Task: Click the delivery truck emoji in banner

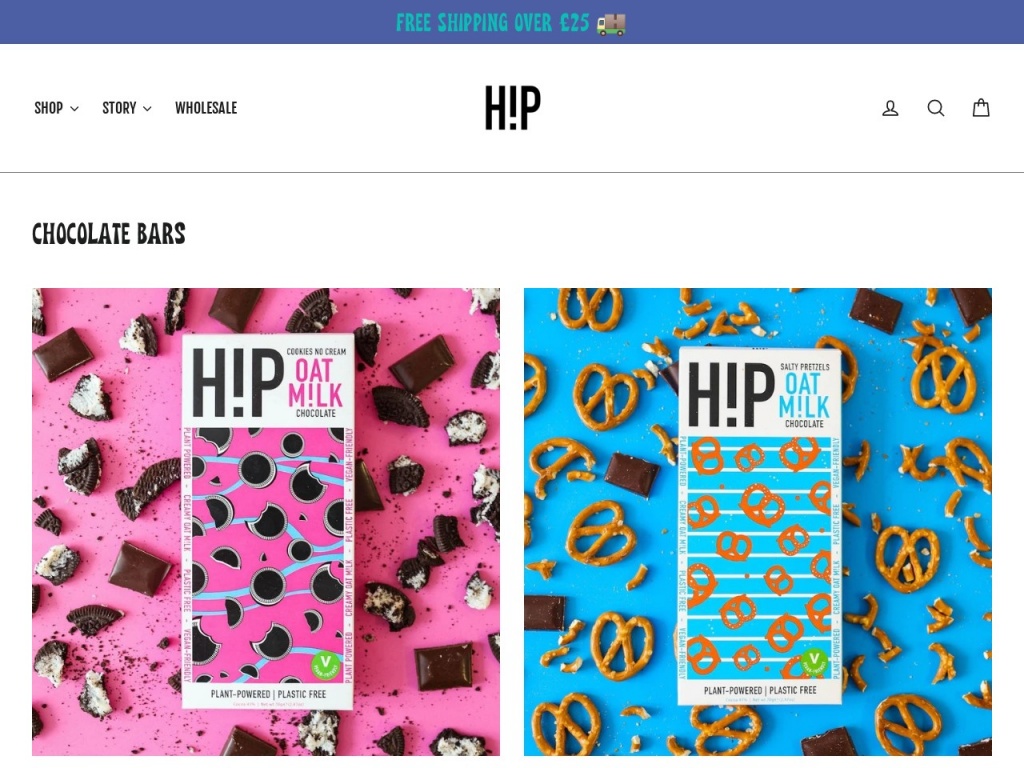Action: point(611,24)
